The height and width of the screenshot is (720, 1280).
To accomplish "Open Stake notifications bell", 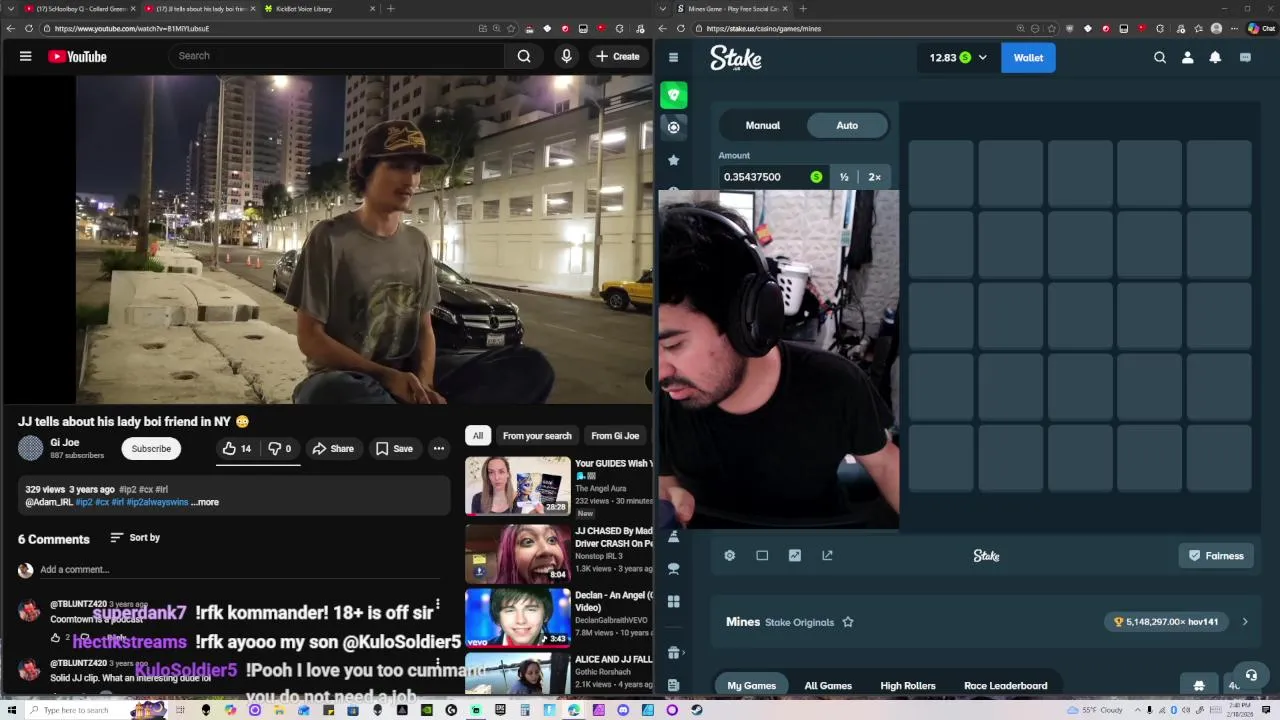I will [x=1215, y=58].
